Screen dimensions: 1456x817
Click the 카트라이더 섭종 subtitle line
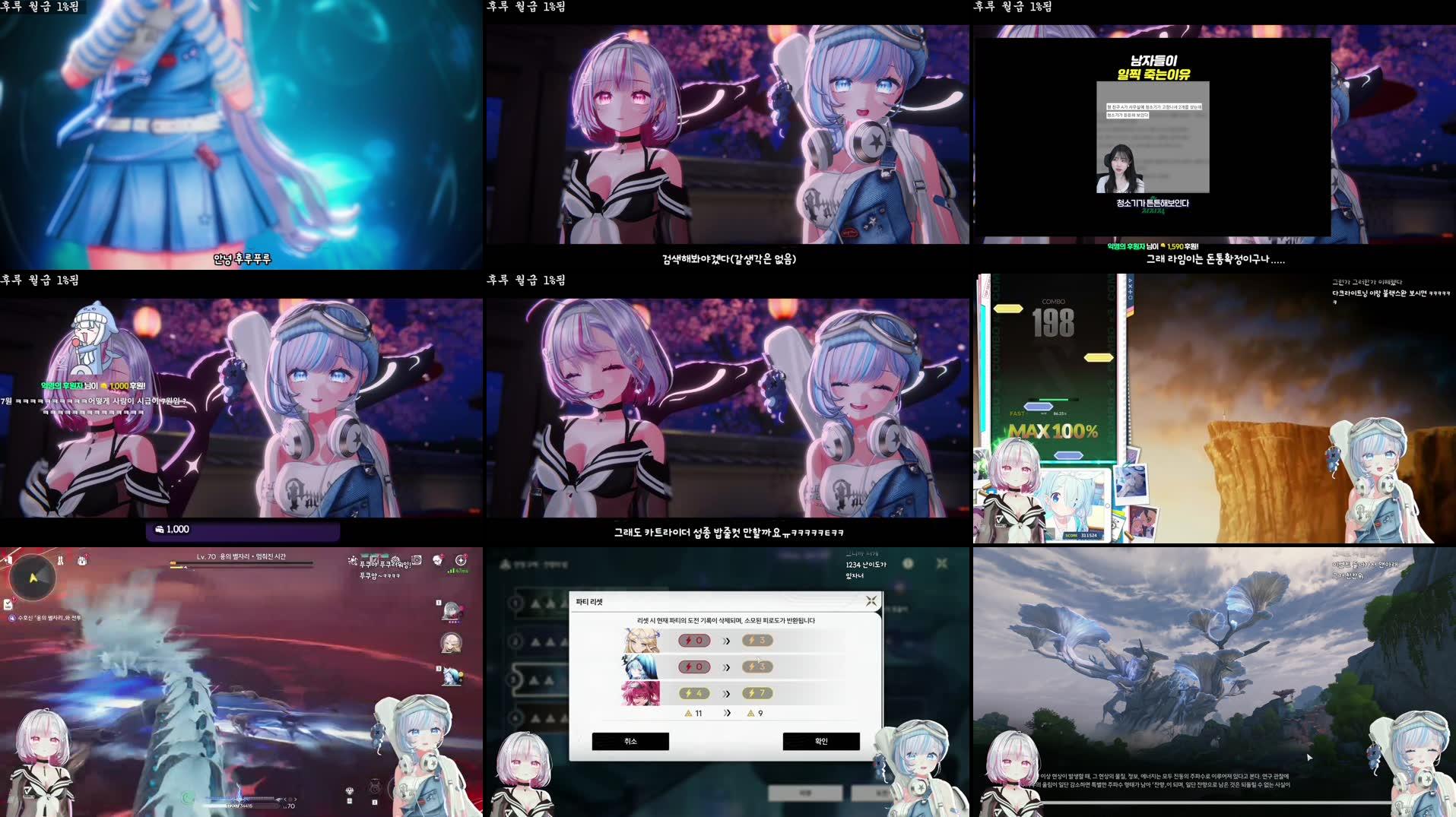coord(729,533)
